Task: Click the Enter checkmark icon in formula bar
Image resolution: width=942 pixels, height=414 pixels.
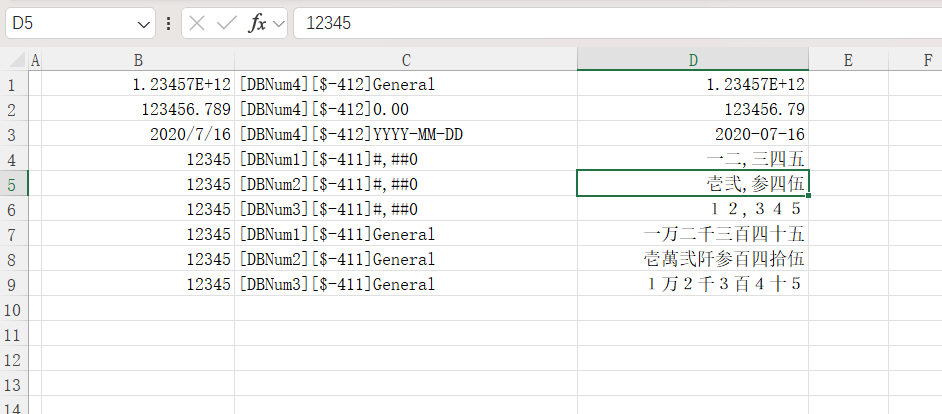Action: (x=226, y=23)
